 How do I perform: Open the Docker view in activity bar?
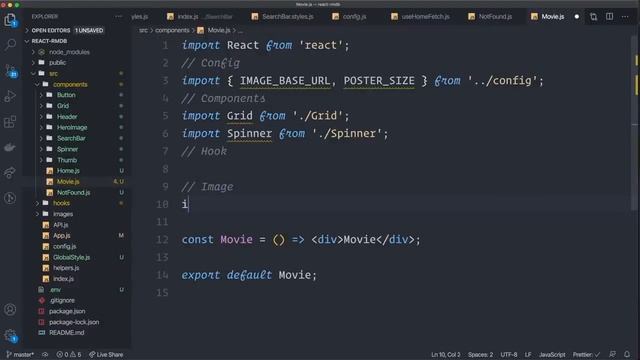[10, 147]
